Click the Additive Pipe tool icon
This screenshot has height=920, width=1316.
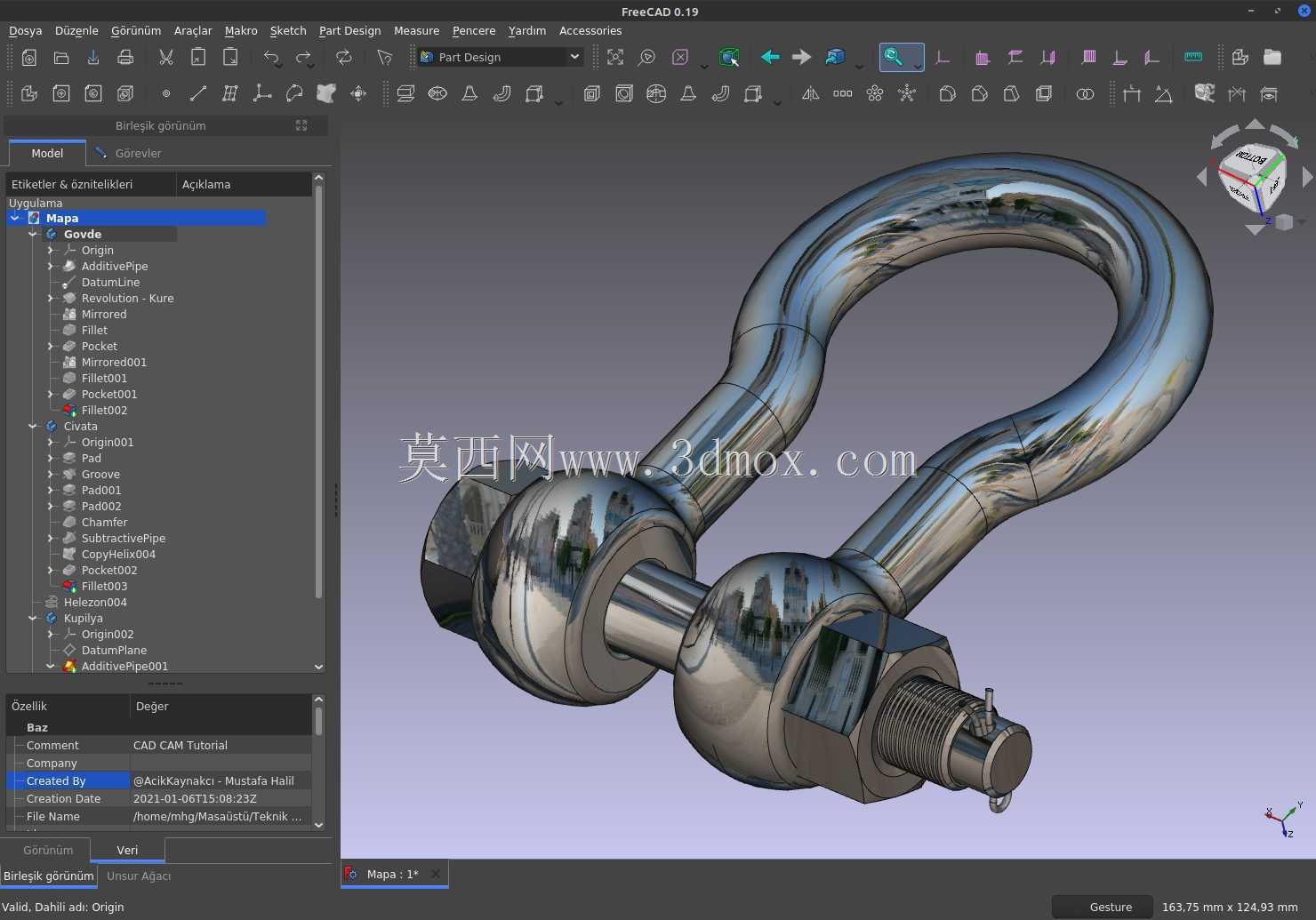pos(502,93)
